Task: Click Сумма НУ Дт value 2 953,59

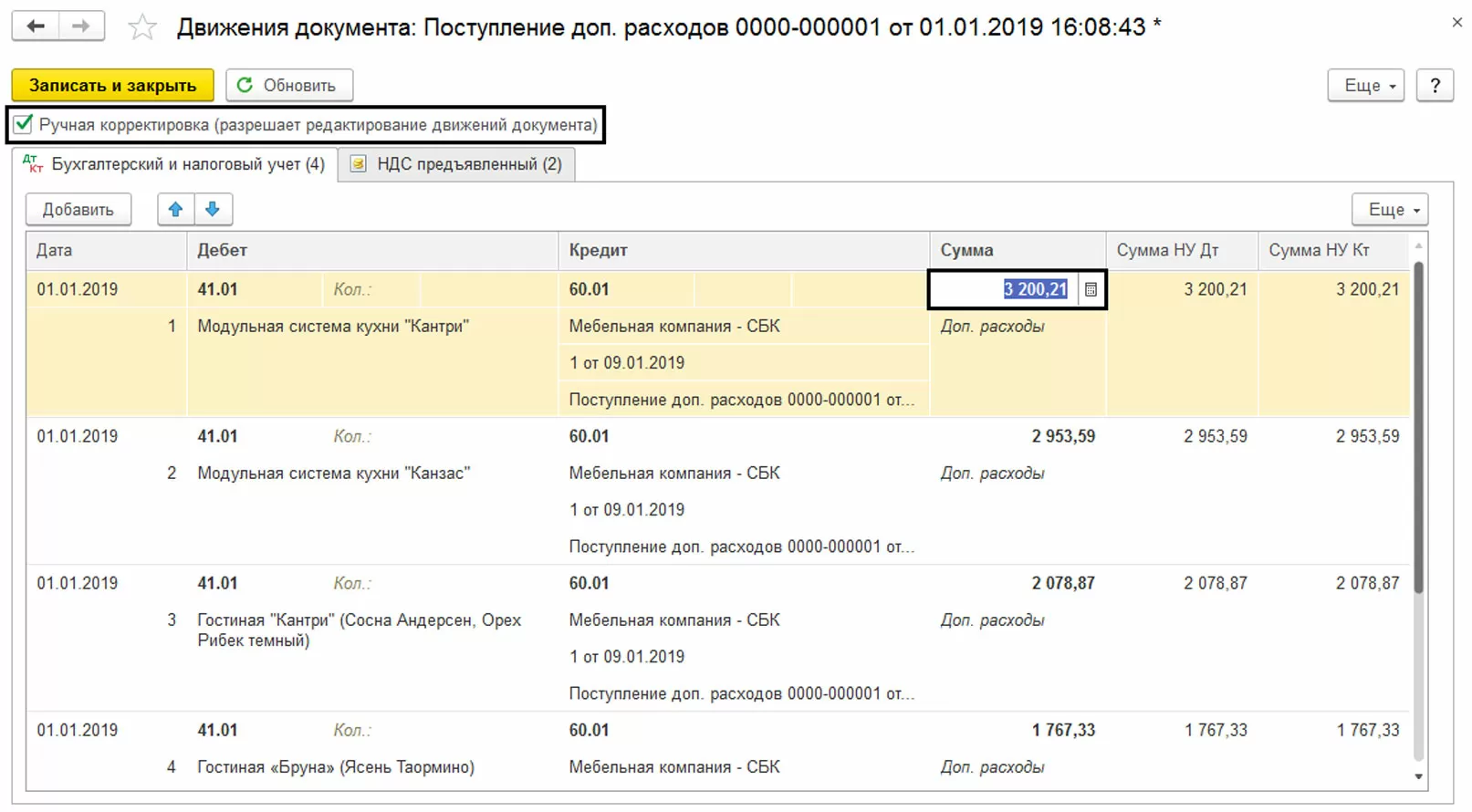Action: coord(1216,436)
